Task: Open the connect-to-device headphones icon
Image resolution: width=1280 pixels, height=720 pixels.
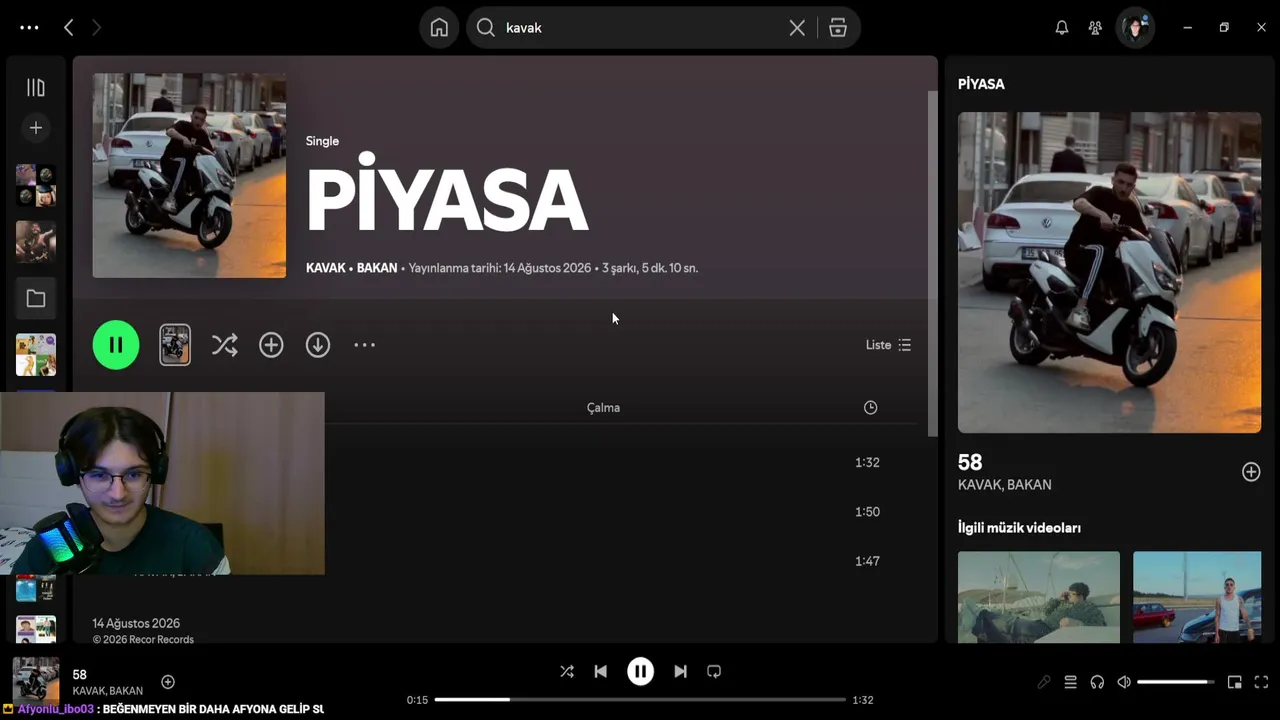Action: (1097, 682)
